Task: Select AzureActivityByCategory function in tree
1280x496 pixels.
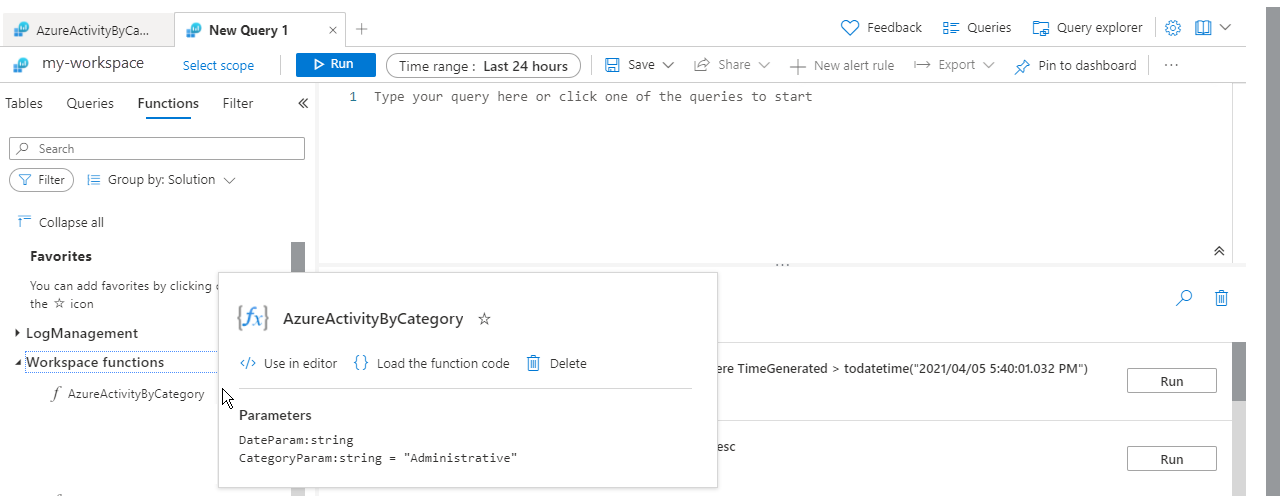Action: pyautogui.click(x=135, y=394)
